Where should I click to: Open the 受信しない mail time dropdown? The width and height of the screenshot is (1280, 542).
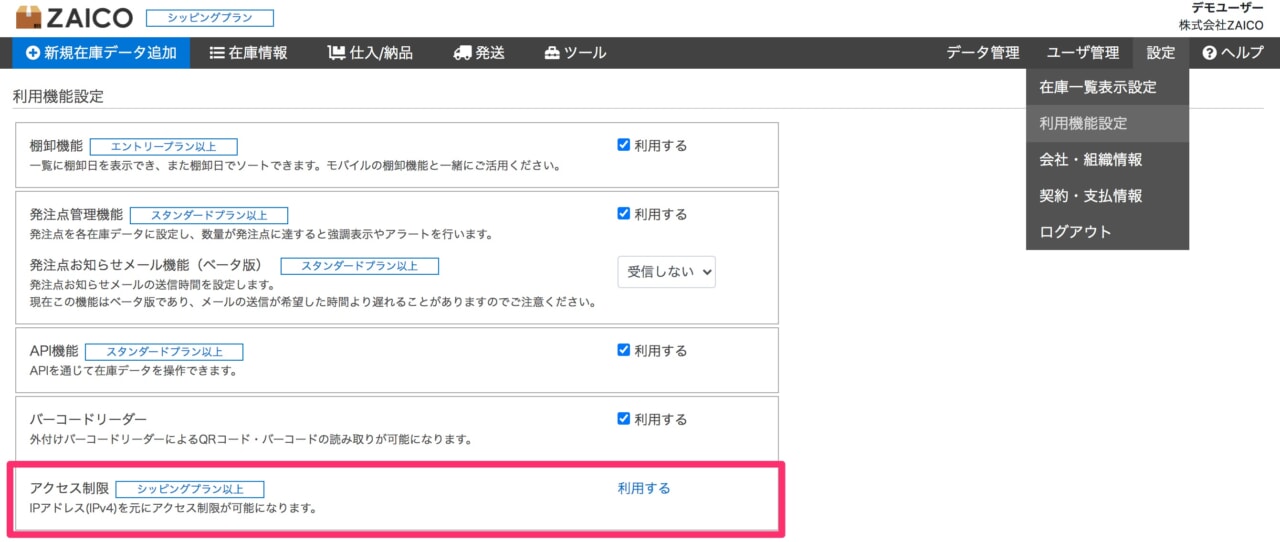(x=666, y=271)
